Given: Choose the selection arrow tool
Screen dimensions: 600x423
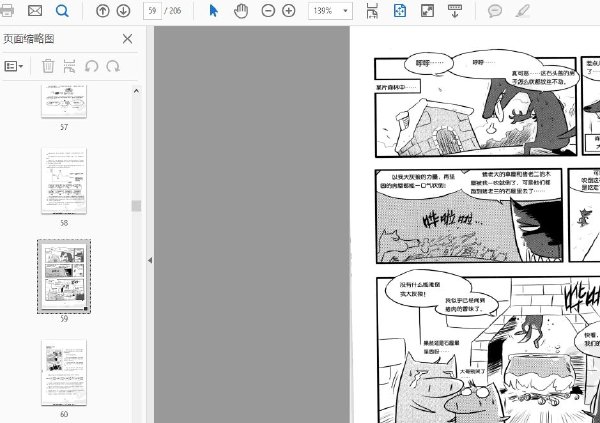Looking at the screenshot, I should 214,11.
